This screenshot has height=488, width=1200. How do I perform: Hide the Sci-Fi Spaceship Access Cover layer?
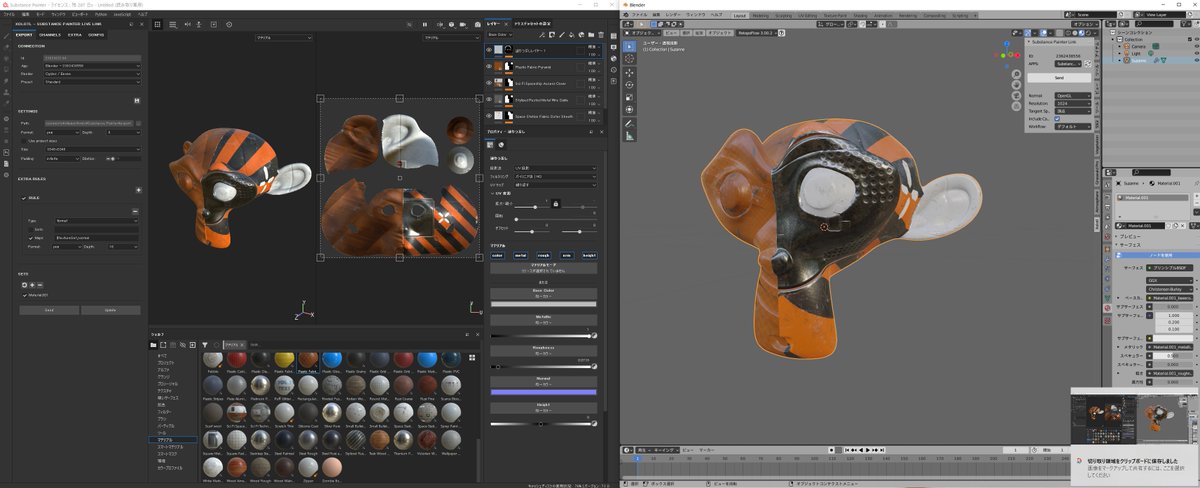tap(489, 83)
